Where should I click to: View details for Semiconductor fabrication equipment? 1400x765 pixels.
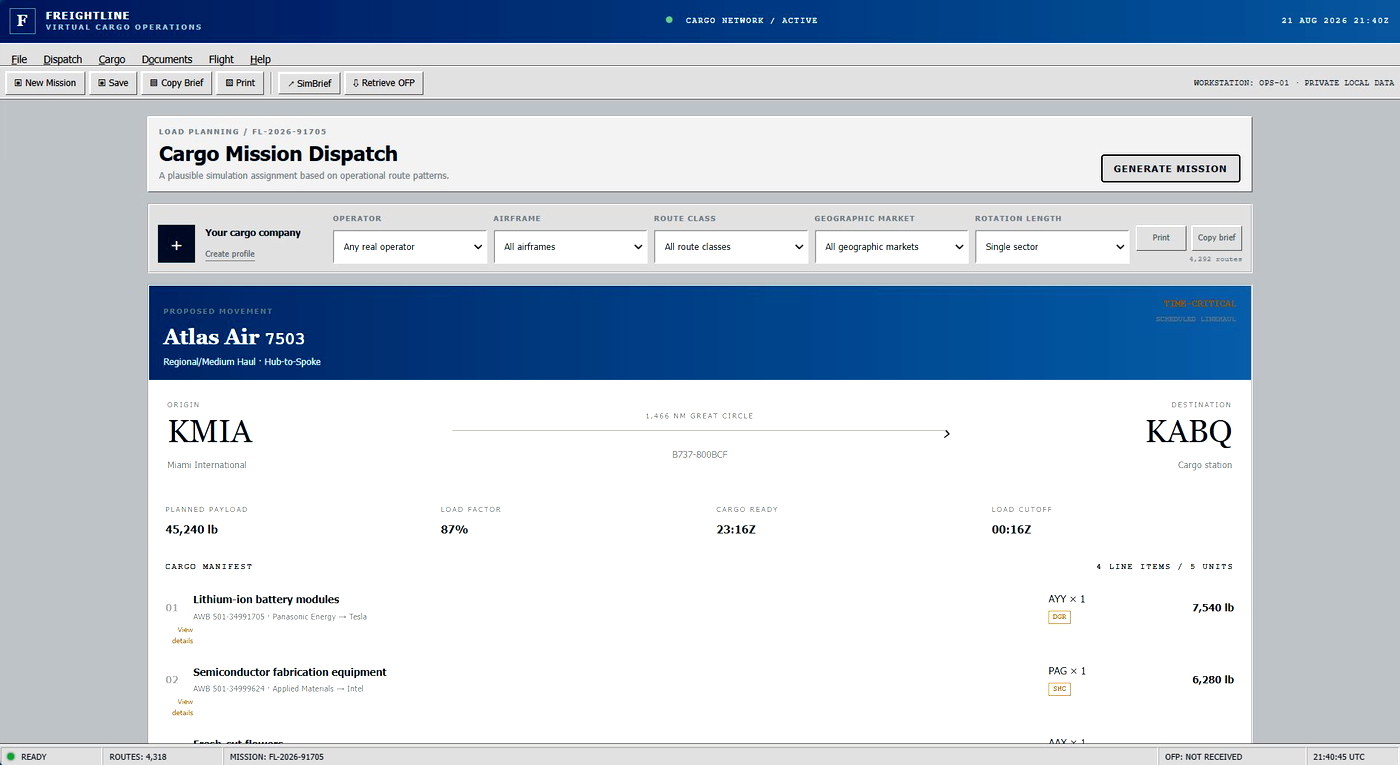[182, 707]
